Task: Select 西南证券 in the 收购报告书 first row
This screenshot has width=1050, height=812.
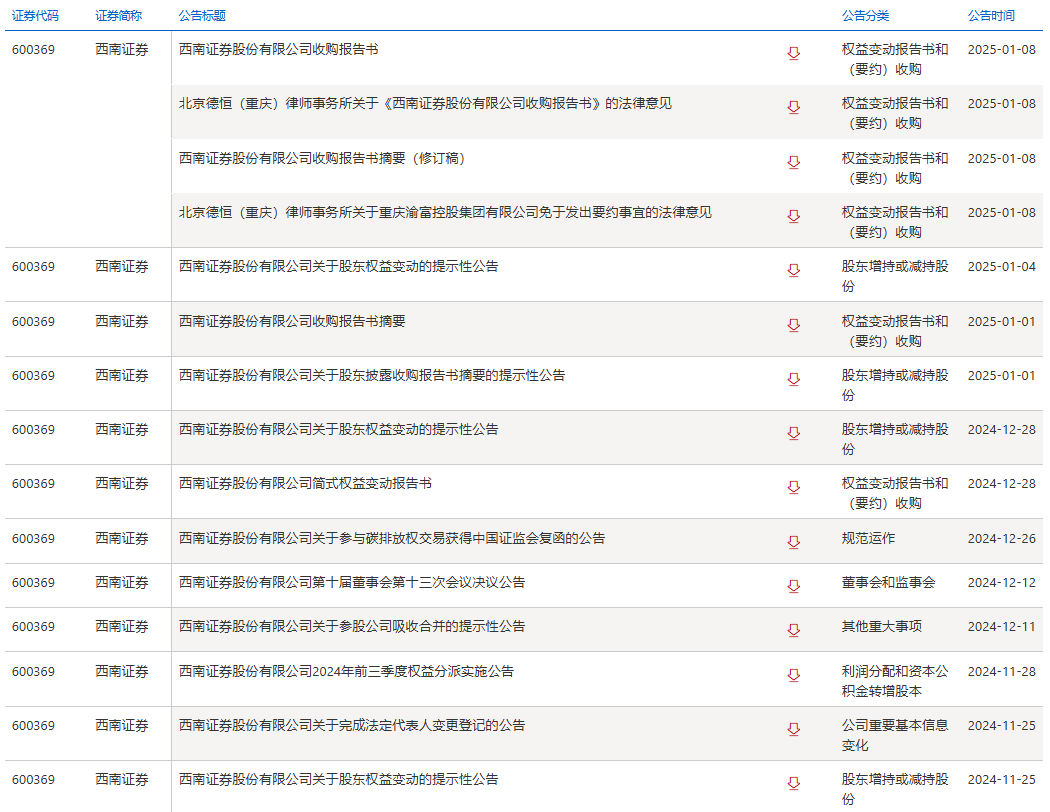Action: [122, 50]
